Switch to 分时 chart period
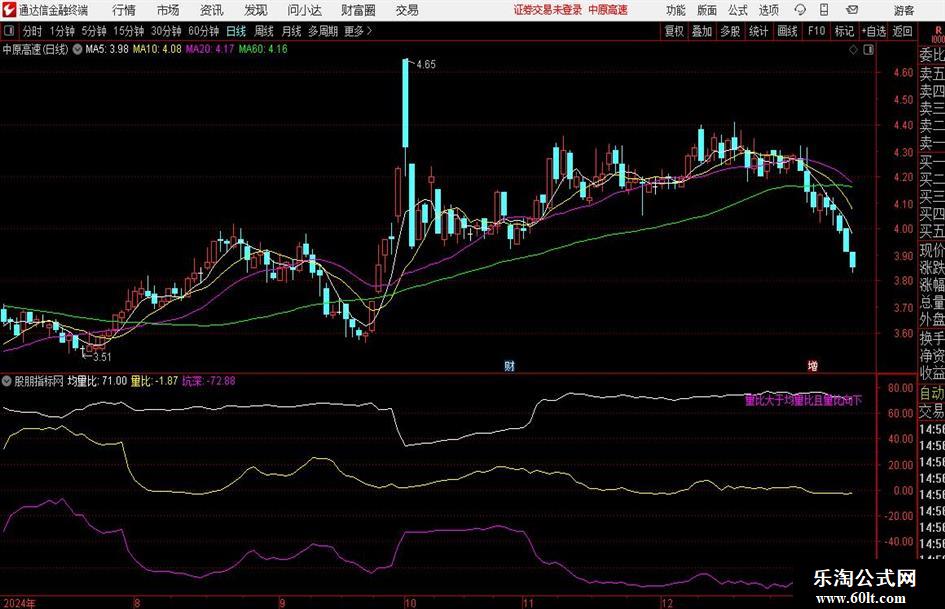Image resolution: width=945 pixels, height=609 pixels. 33,31
